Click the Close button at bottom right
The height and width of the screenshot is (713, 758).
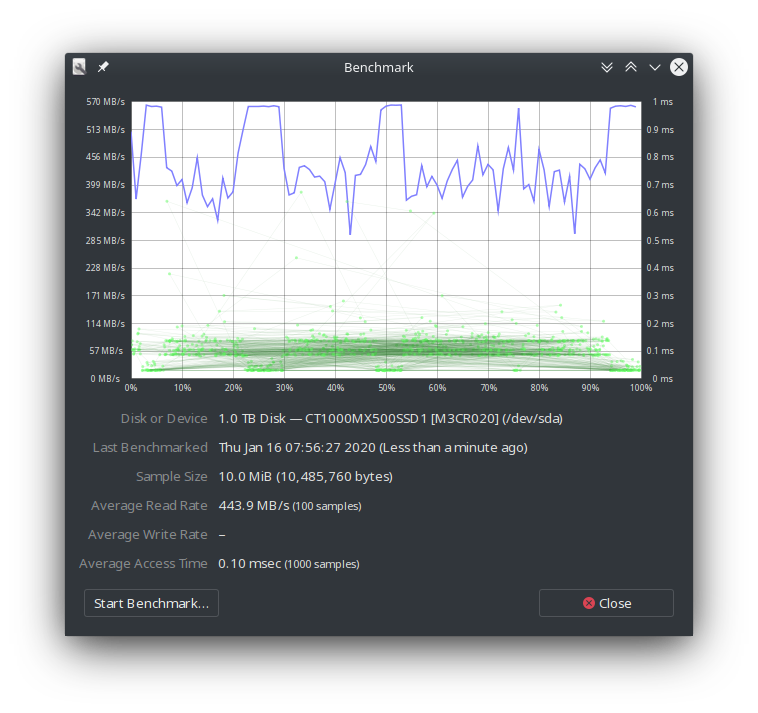click(x=606, y=603)
